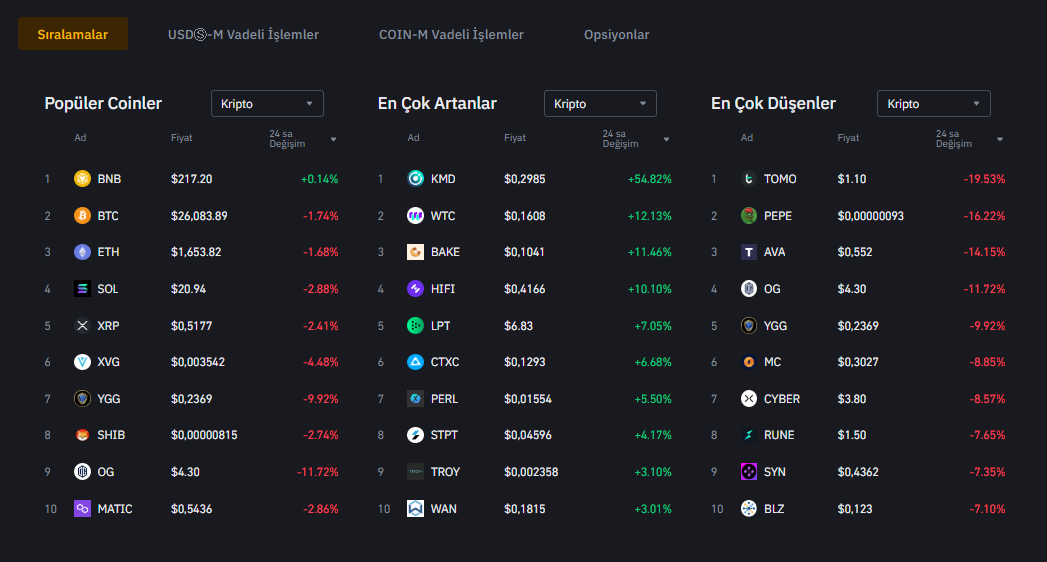Open the Kripto dropdown for Popüler Coinler
The image size is (1047, 562).
(267, 104)
